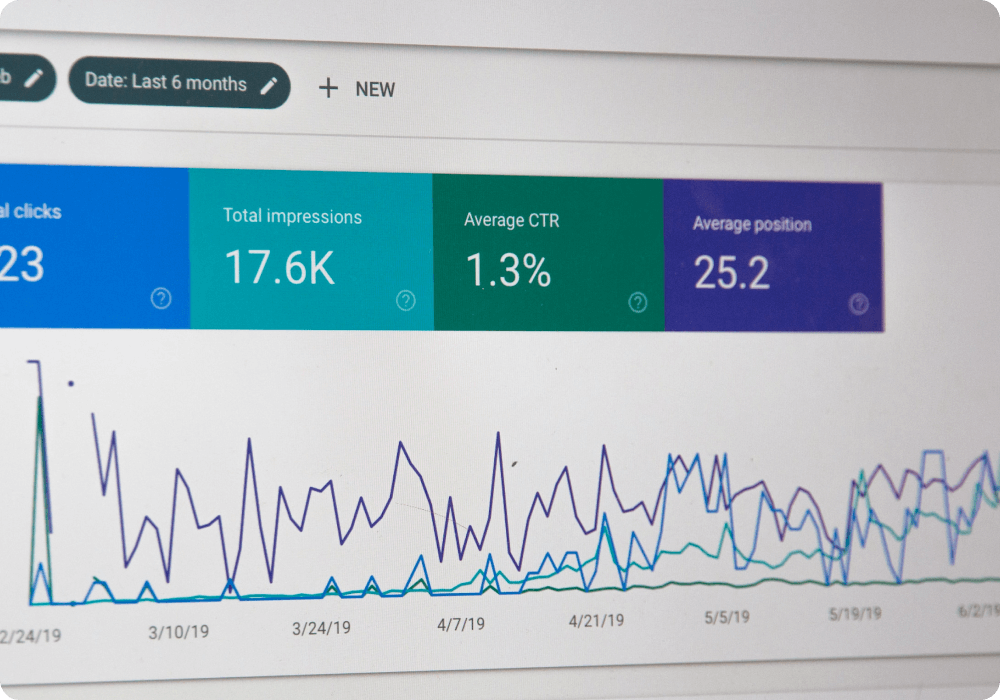Click the edit pencil on the leftmost filter chip

pyautogui.click(x=34, y=78)
